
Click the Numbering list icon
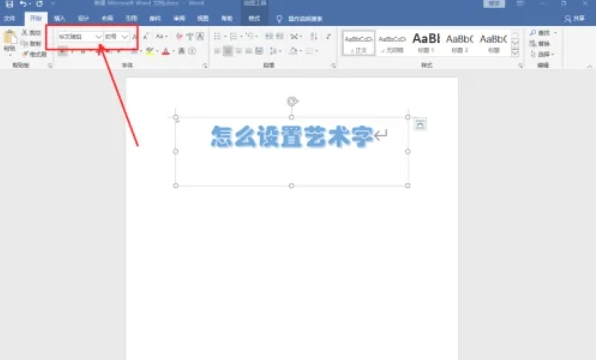pyautogui.click(x=233, y=37)
